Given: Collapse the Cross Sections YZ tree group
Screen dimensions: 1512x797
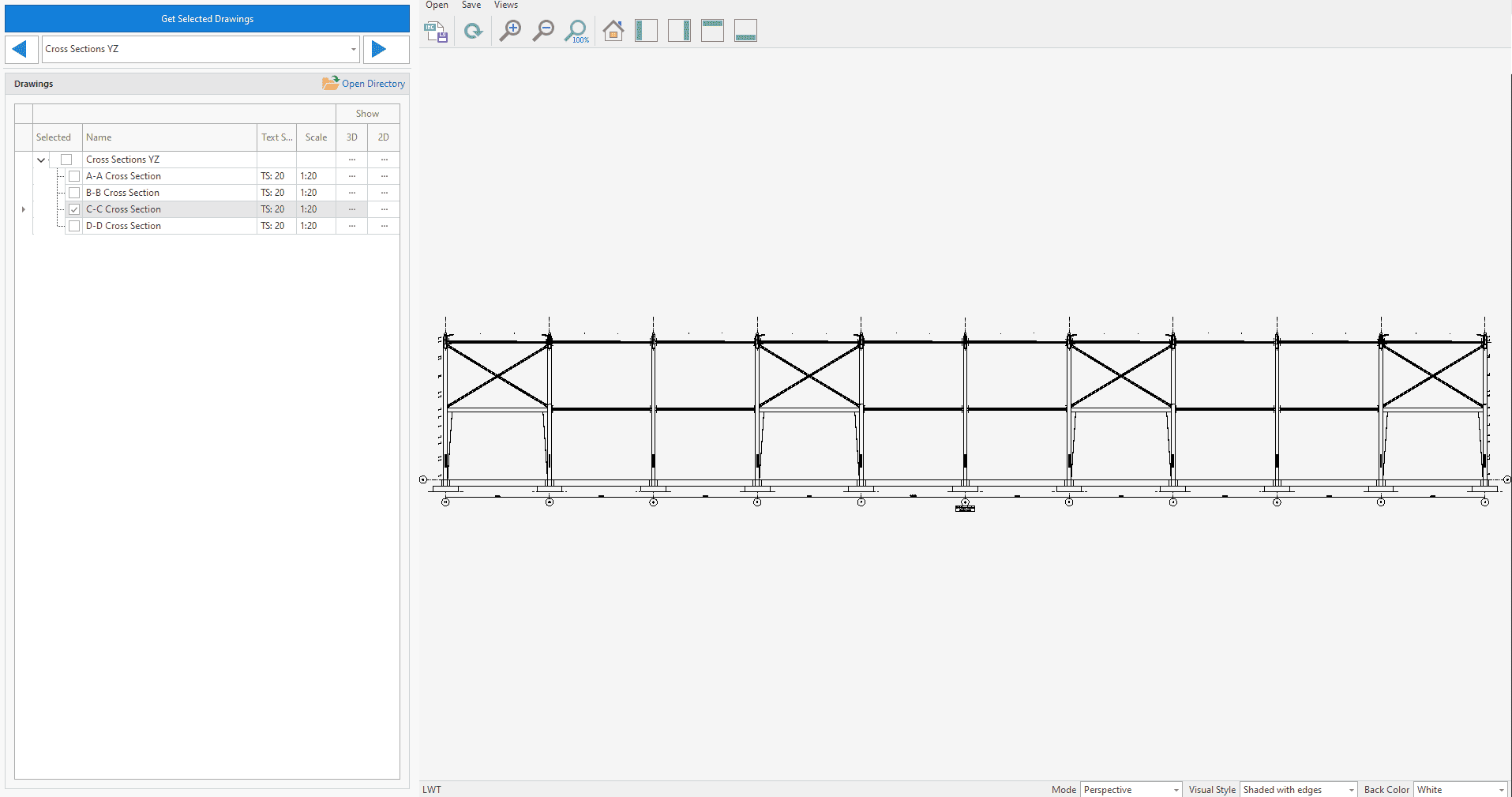Looking at the screenshot, I should tap(41, 160).
